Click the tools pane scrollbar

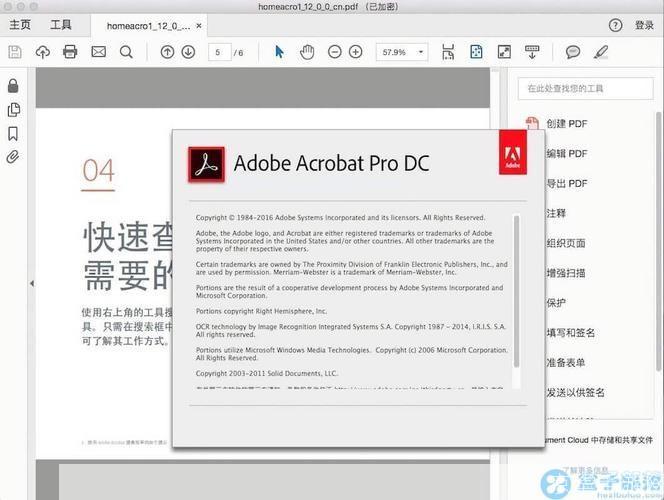[658, 241]
